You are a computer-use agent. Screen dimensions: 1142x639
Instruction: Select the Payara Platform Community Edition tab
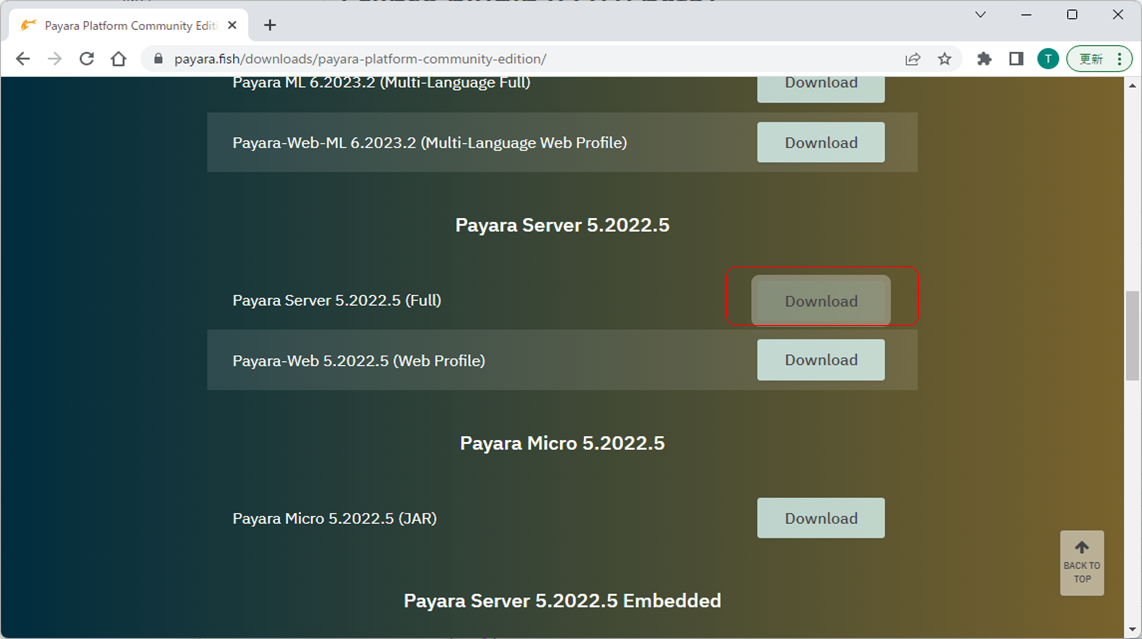coord(130,26)
